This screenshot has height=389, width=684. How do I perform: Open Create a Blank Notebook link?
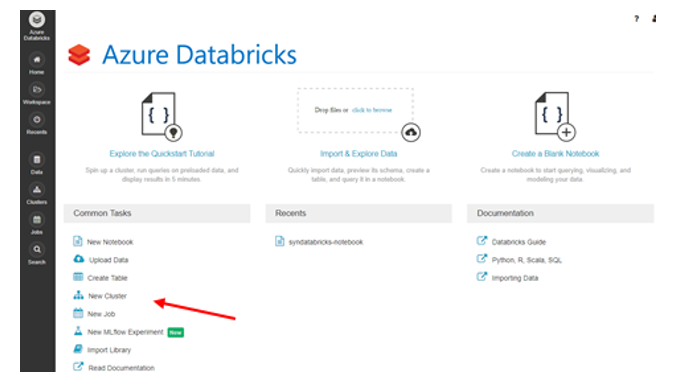point(555,154)
